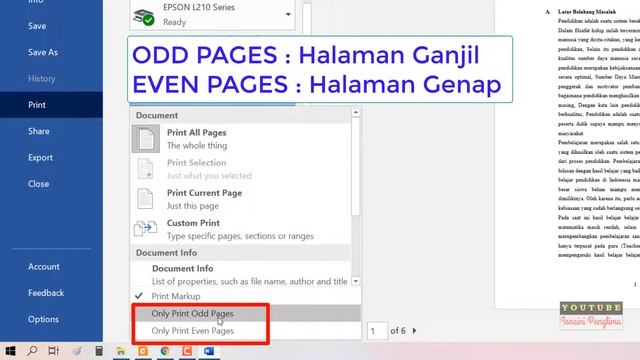Screen dimensions: 640x360
Task: Click the Print All Pages page icon
Action: 146,139
